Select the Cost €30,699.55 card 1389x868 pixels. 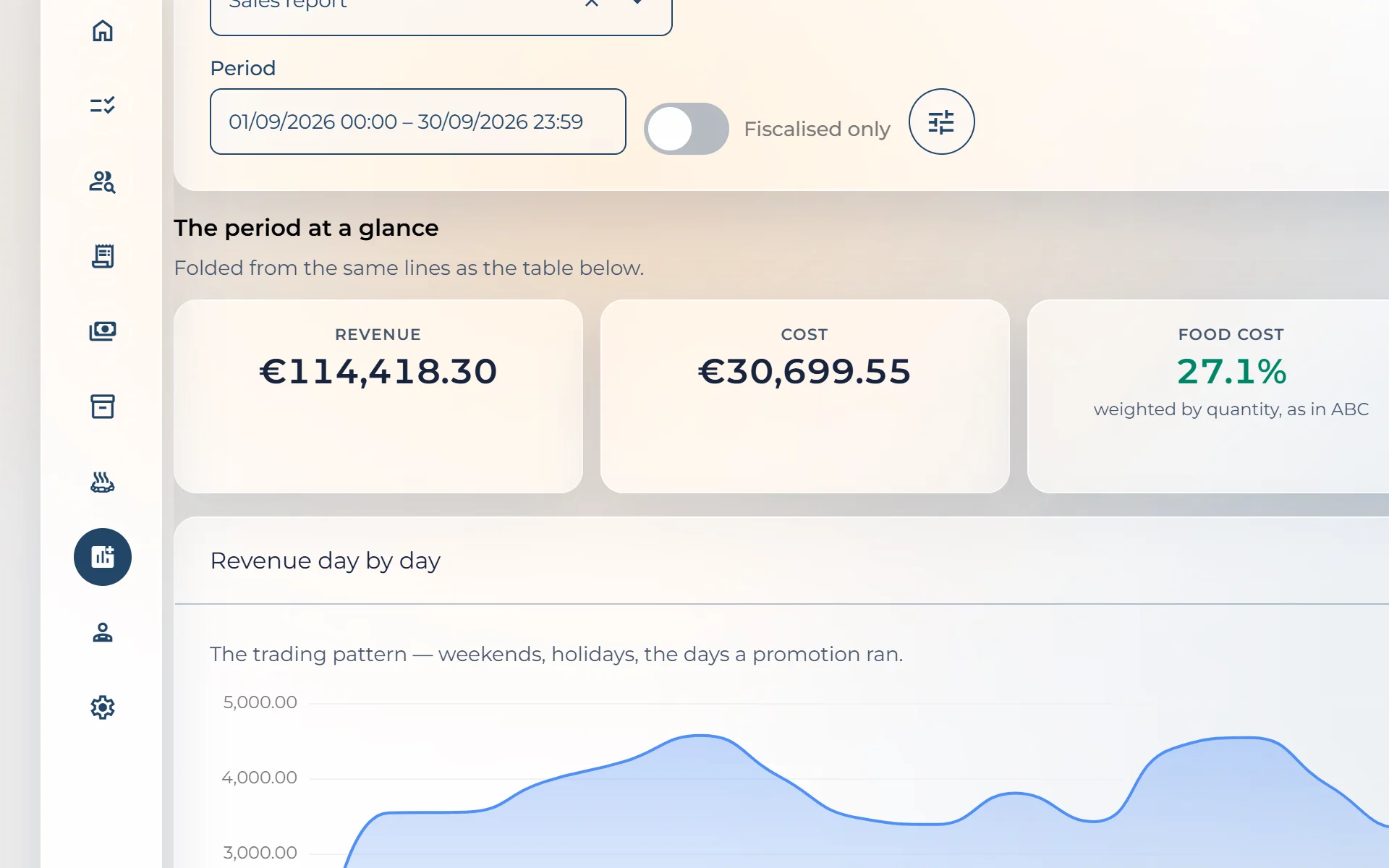pyautogui.click(x=804, y=396)
